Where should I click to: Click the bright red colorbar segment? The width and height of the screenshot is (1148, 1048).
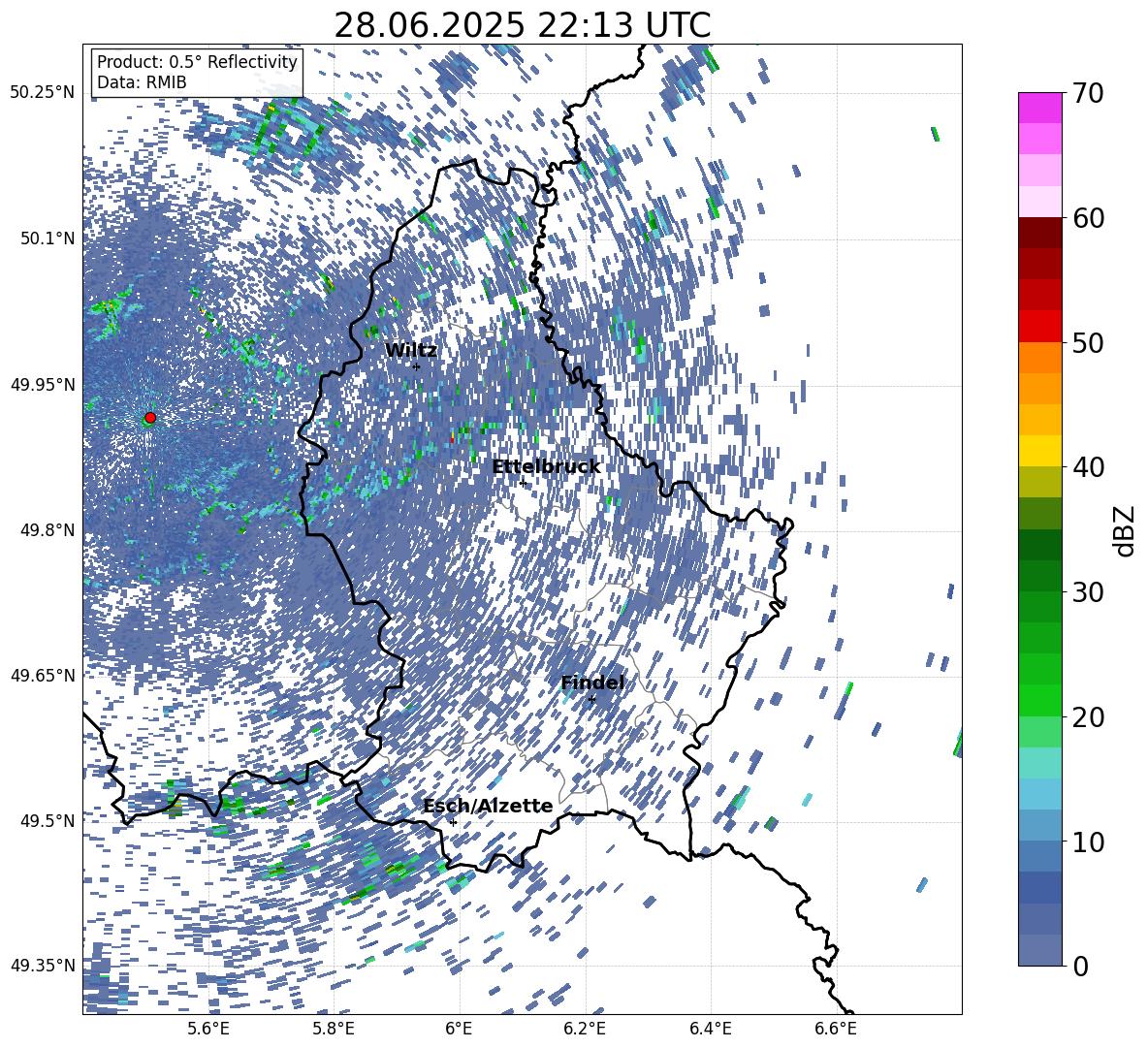pos(1039,326)
